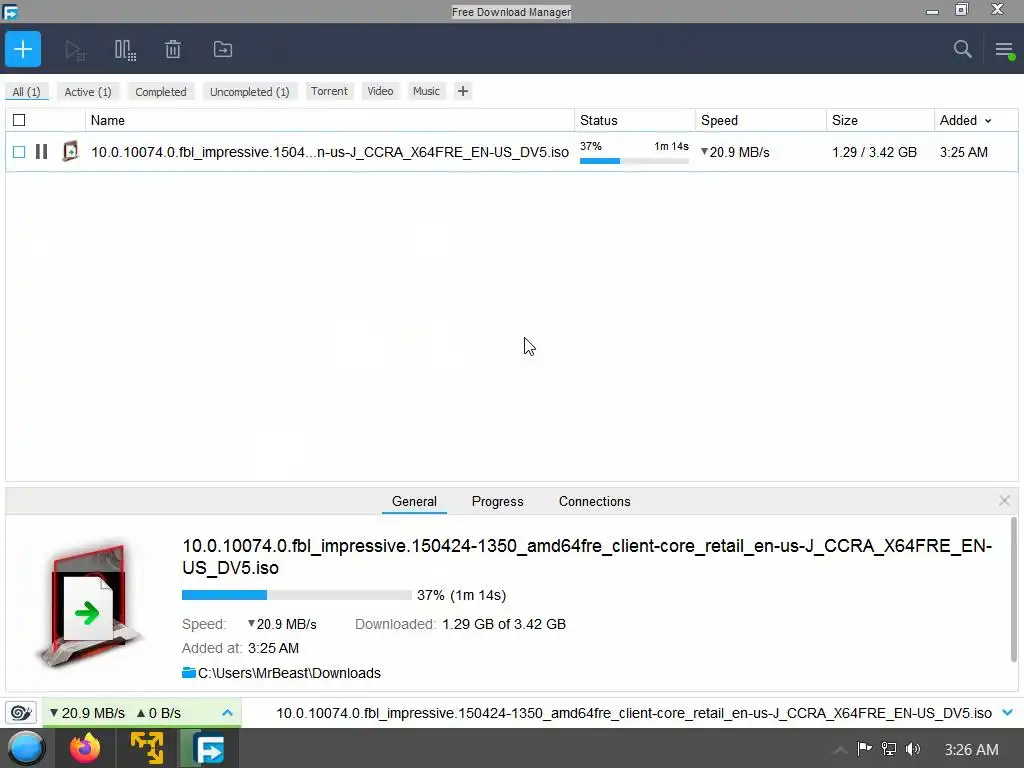Switch to the Completed filter
Viewport: 1024px width, 768px height.
161,91
